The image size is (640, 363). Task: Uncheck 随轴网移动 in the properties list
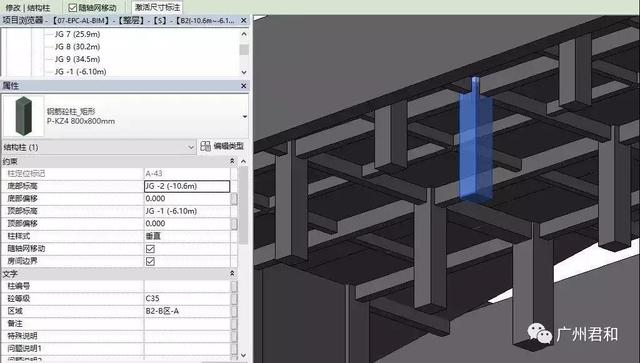click(x=150, y=249)
